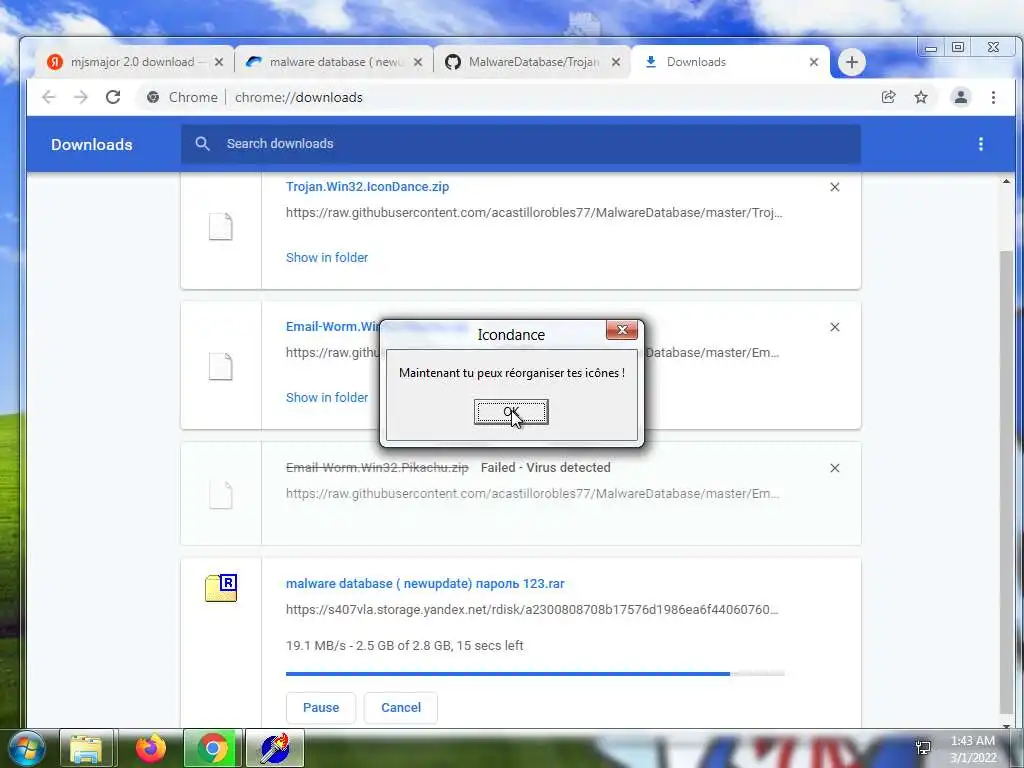Show Email-Worm download in folder

coord(327,397)
